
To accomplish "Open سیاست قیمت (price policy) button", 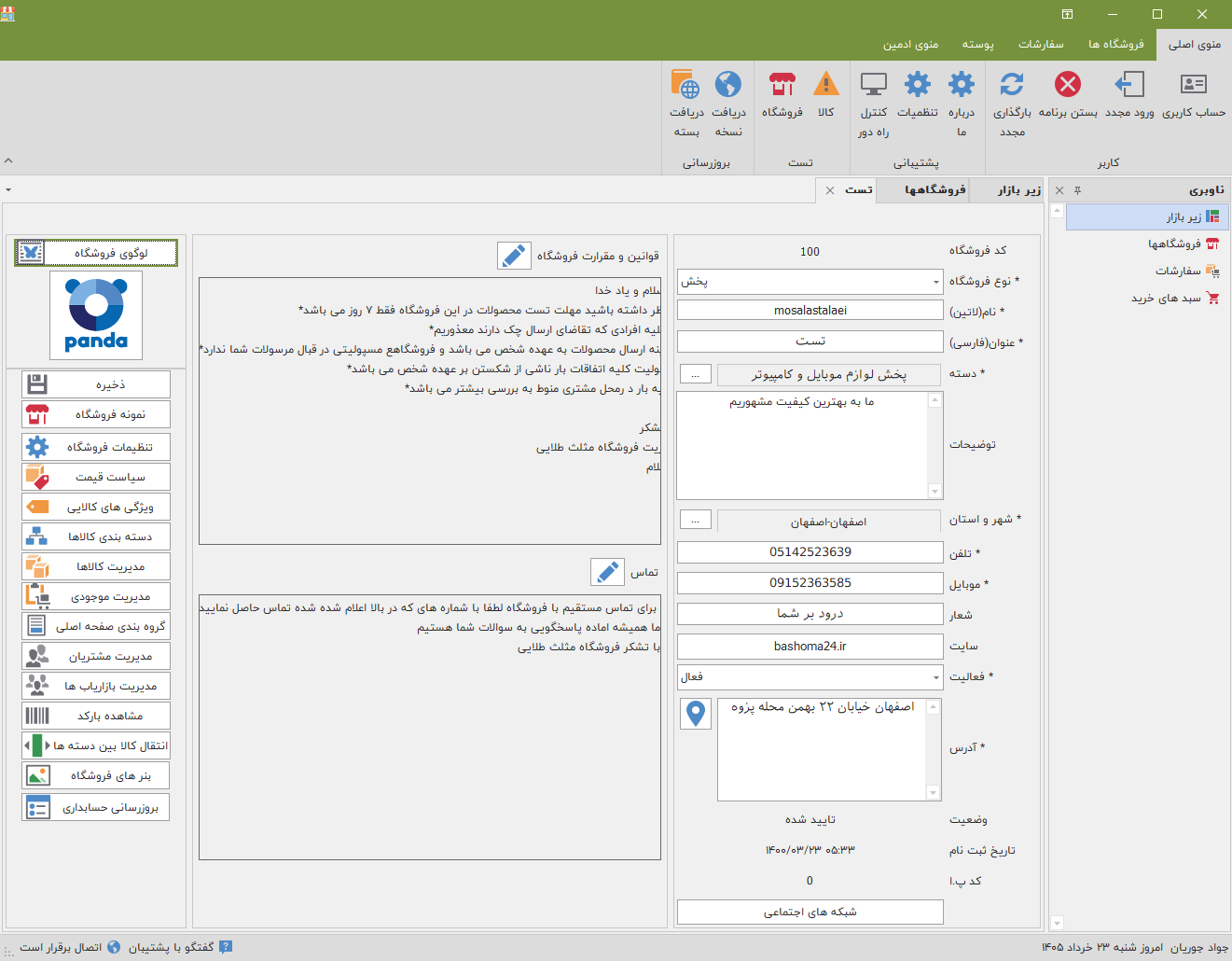I will coord(96,477).
